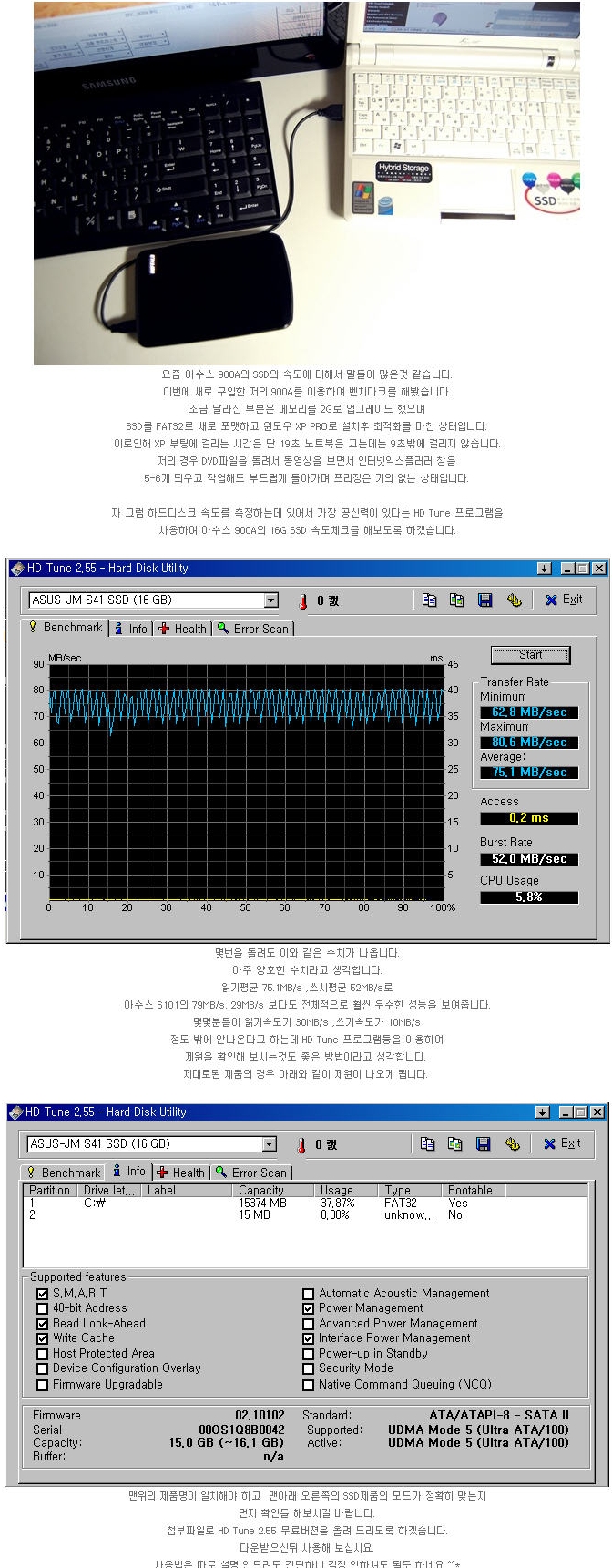Open drive dropdown in lower HD Tune window
This screenshot has width=612, height=1568.
click(x=269, y=1144)
